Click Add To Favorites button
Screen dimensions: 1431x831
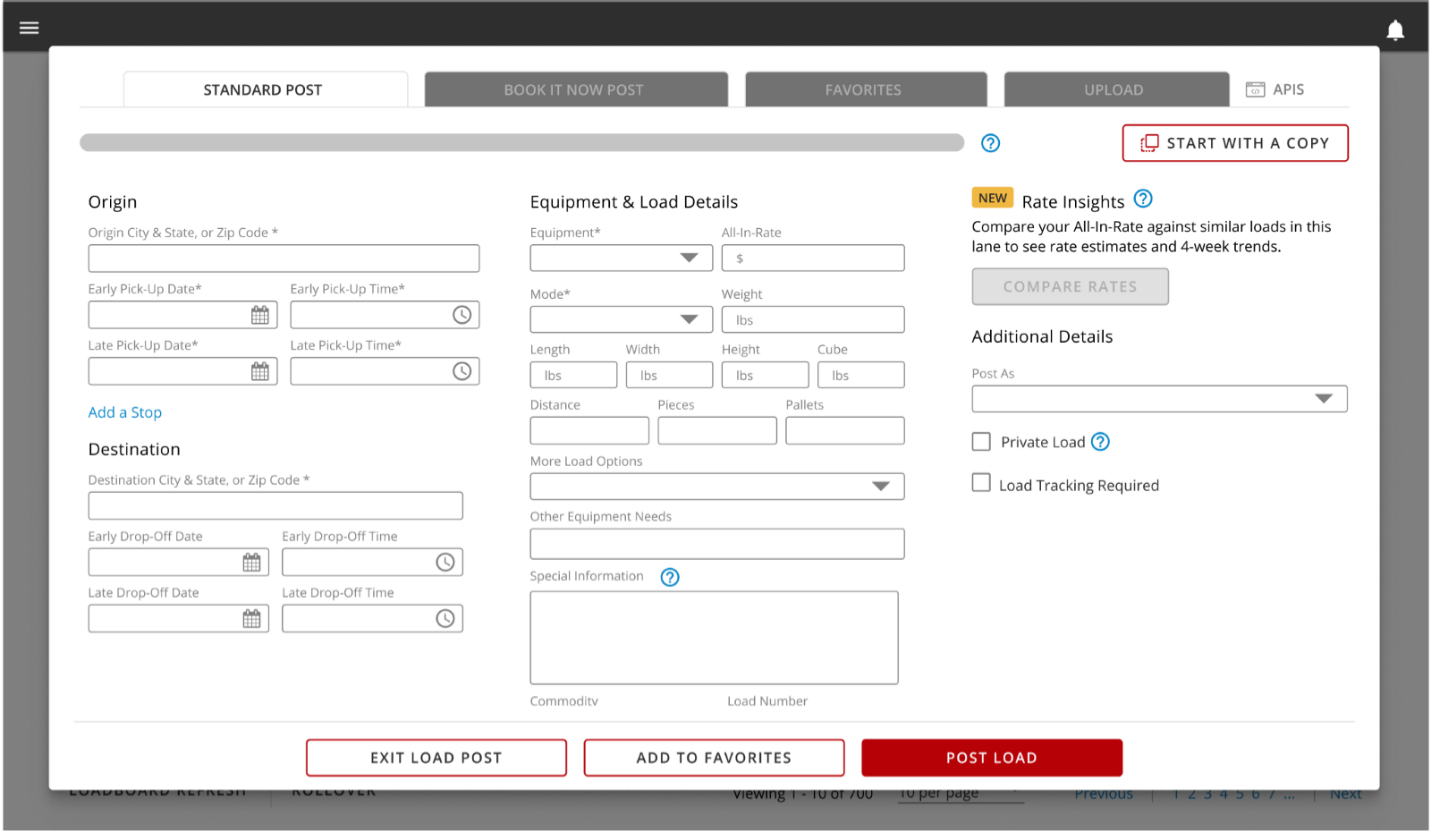(714, 758)
